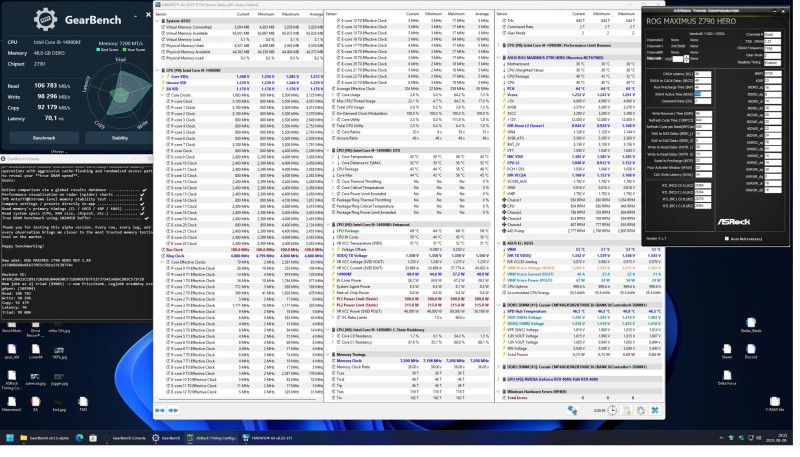Expand the Core VIDs row
800x457 pixels.
pyautogui.click(x=163, y=77)
